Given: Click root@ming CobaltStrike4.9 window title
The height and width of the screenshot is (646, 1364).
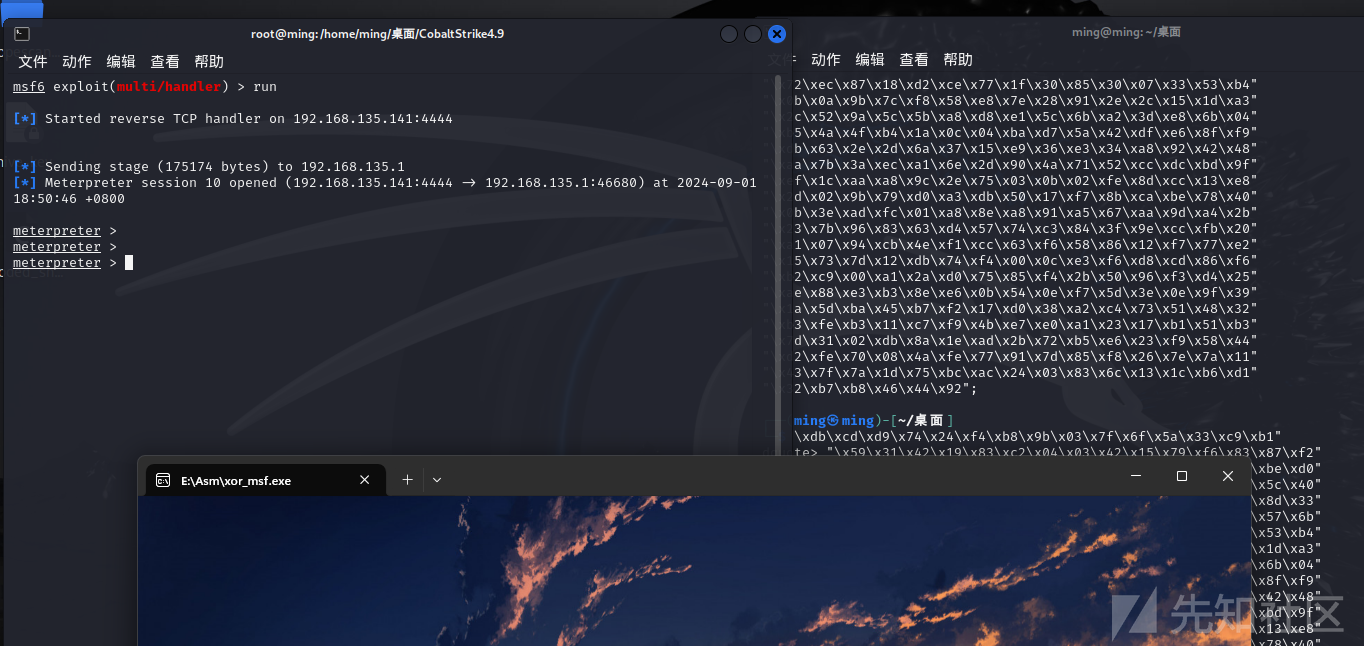Looking at the screenshot, I should click(x=377, y=34).
